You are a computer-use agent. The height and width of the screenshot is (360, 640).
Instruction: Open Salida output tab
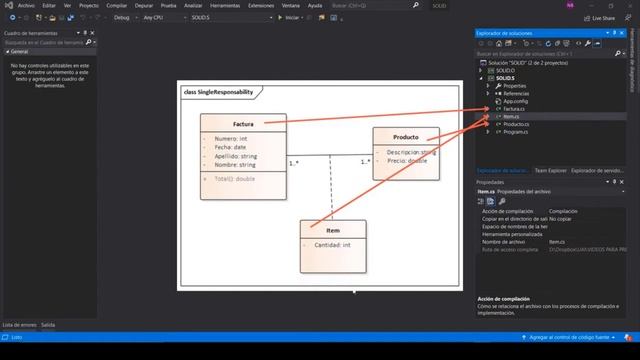click(x=48, y=325)
